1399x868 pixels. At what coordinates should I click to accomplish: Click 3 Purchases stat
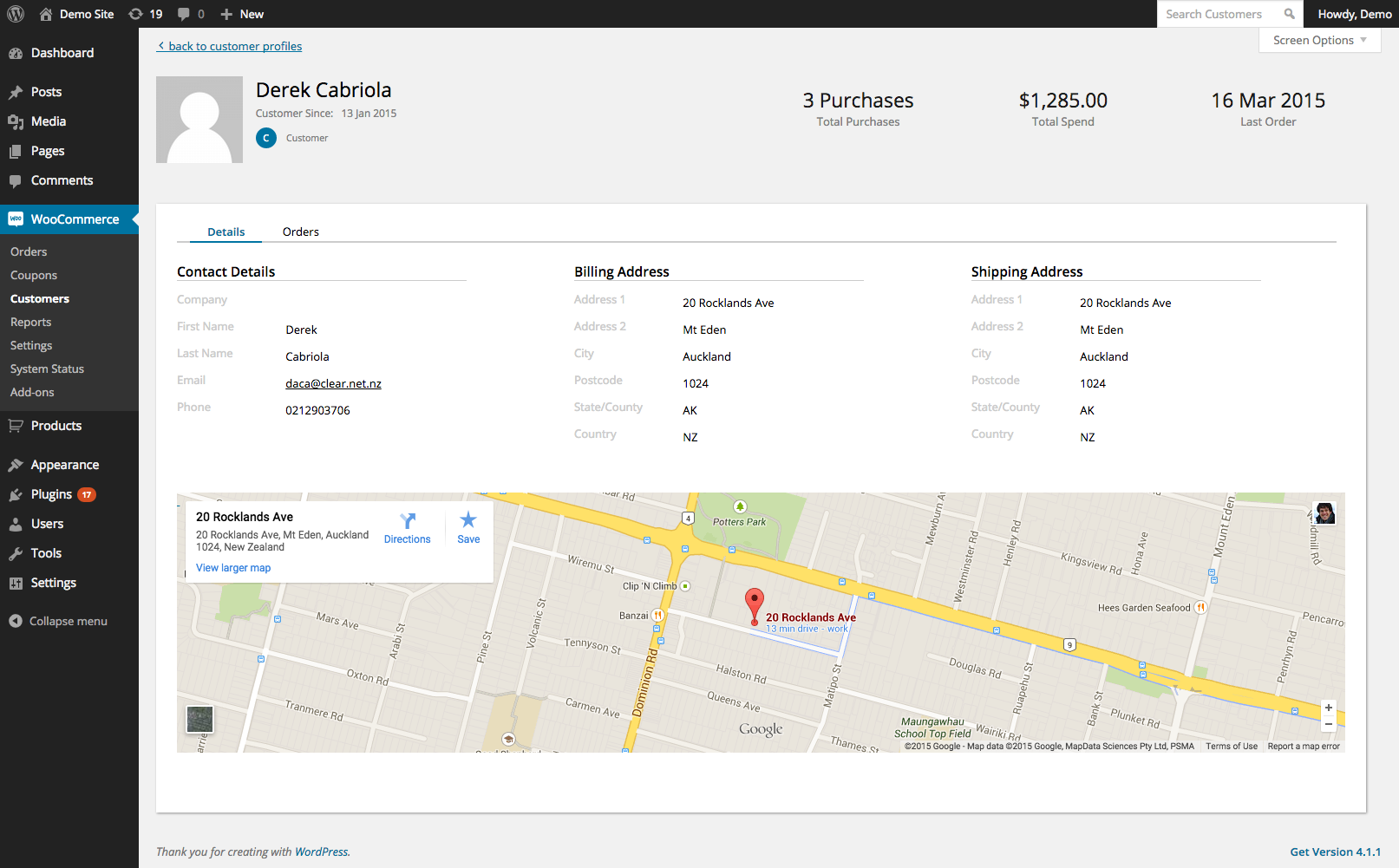tap(858, 101)
